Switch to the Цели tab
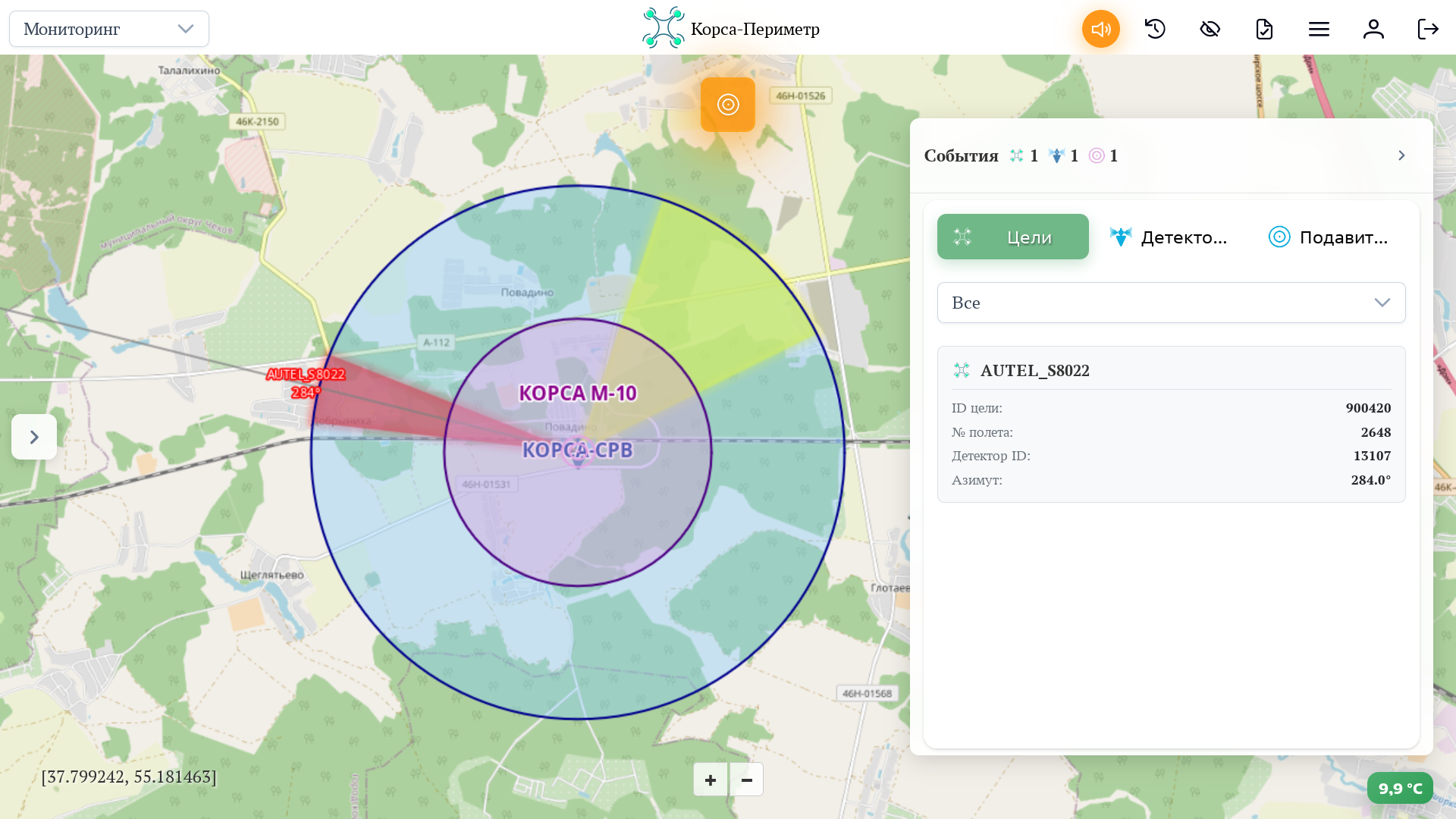The width and height of the screenshot is (1456, 819). tap(1013, 237)
